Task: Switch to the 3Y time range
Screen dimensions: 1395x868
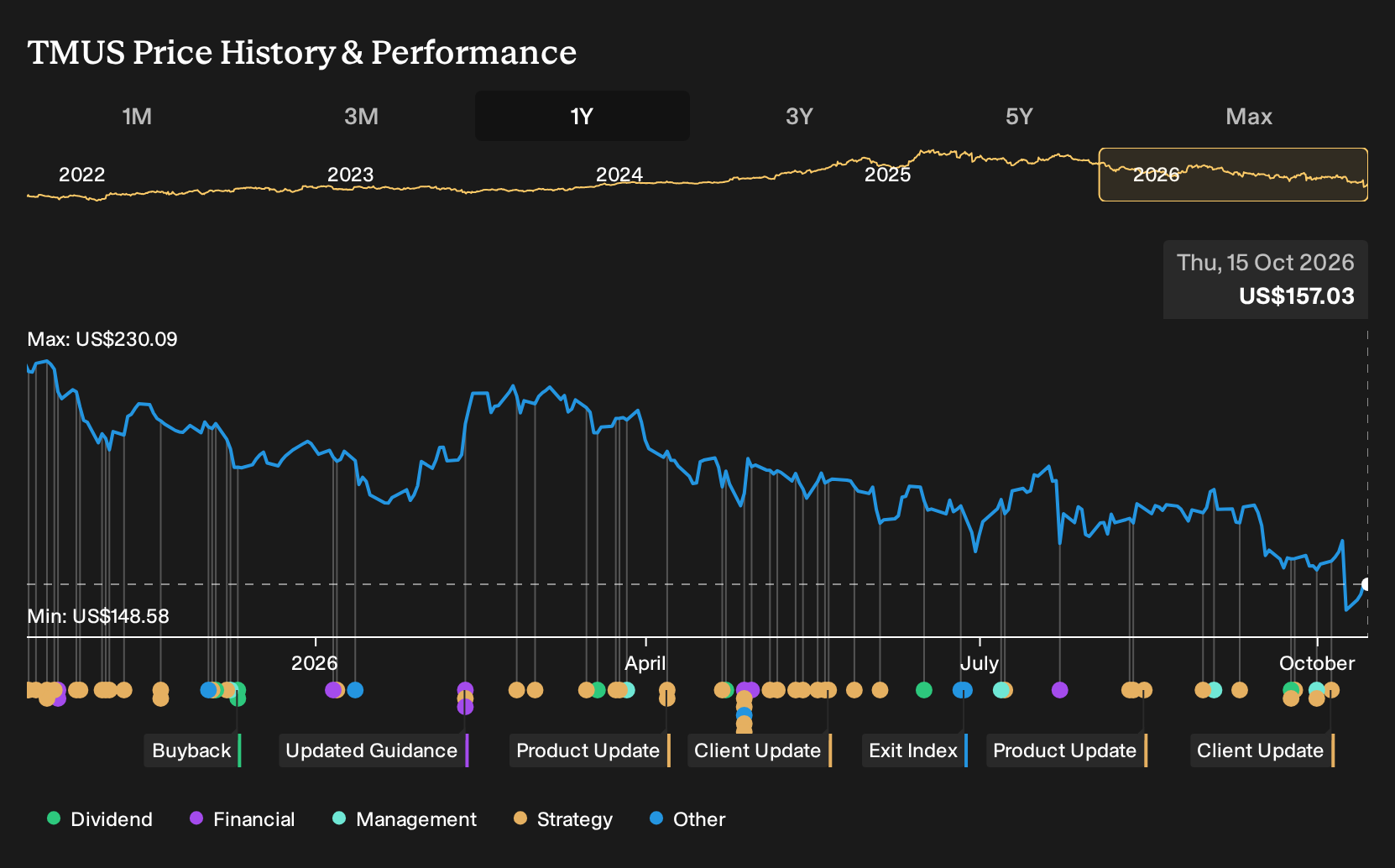Action: tap(799, 116)
